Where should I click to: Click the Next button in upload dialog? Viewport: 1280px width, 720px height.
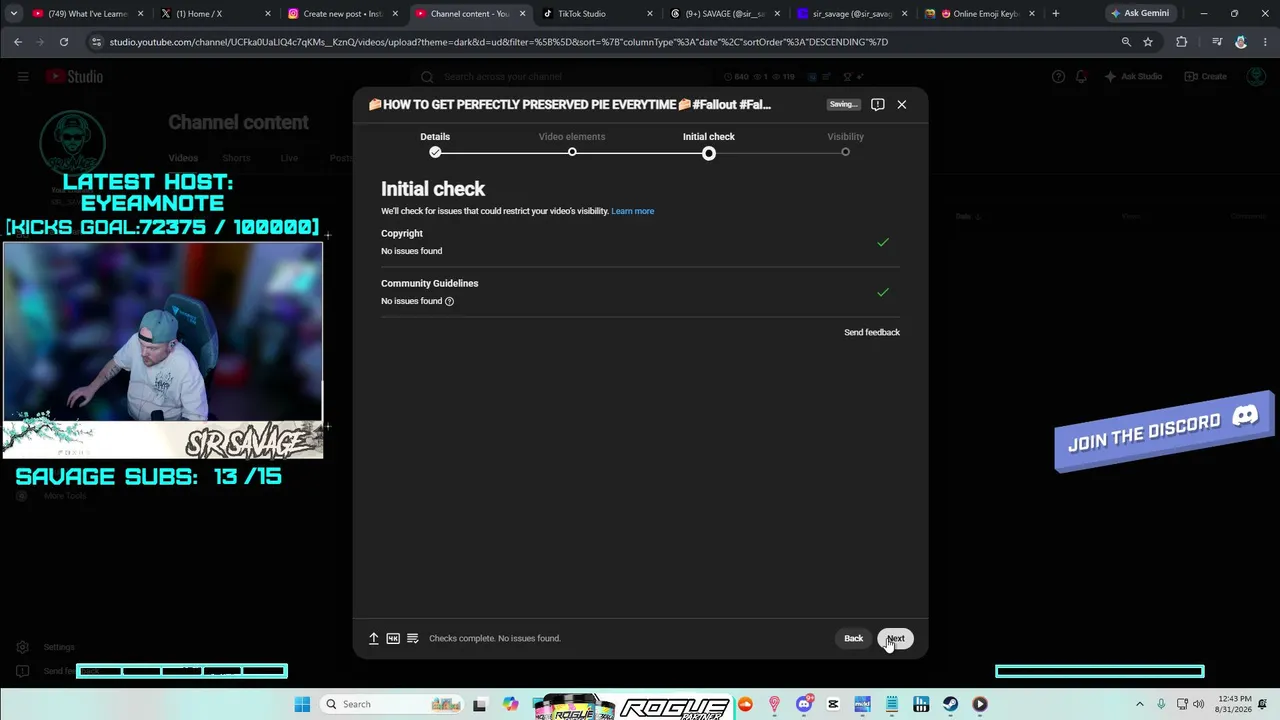click(x=895, y=638)
